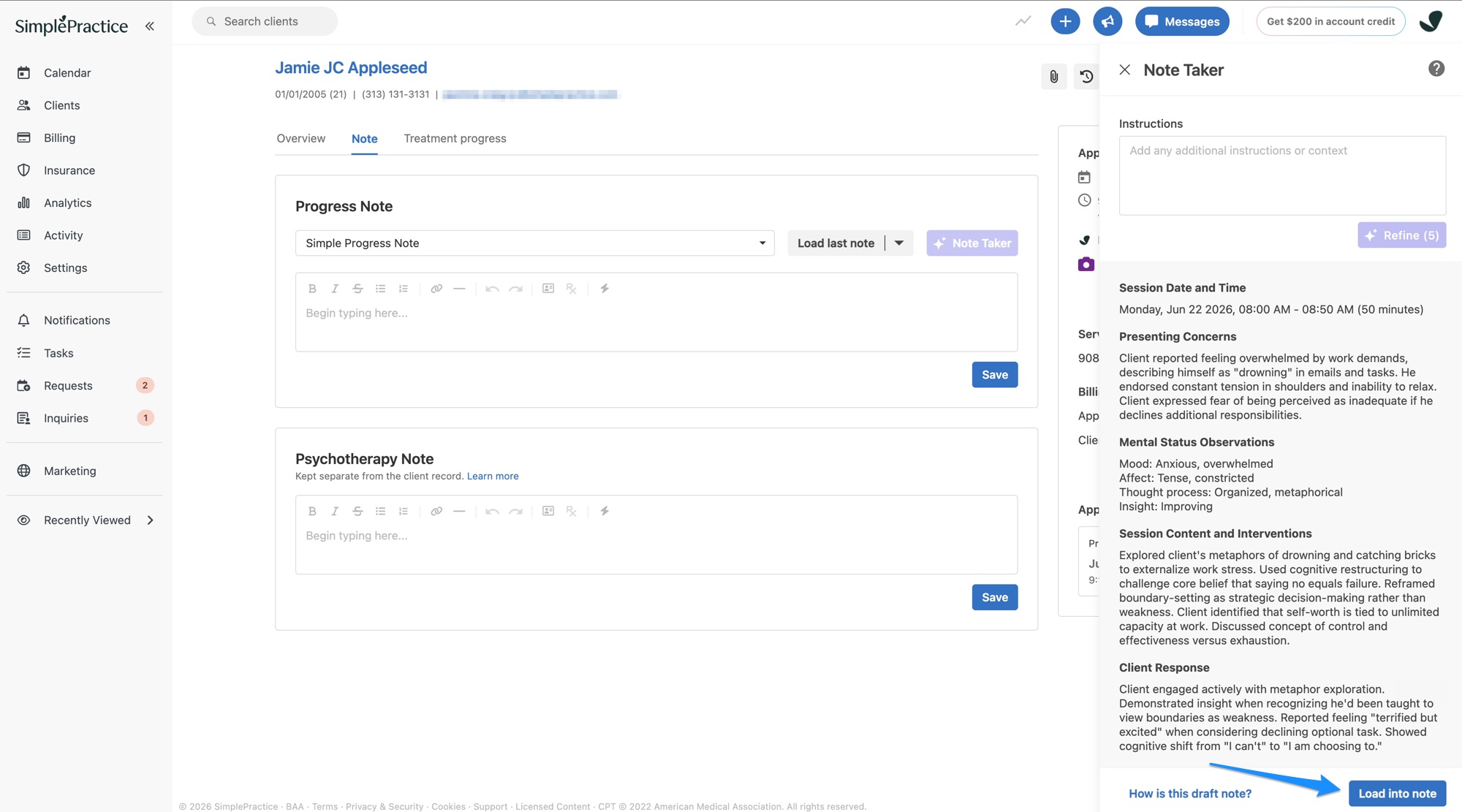
Task: Insert link in Progress Note editor
Action: tap(436, 289)
